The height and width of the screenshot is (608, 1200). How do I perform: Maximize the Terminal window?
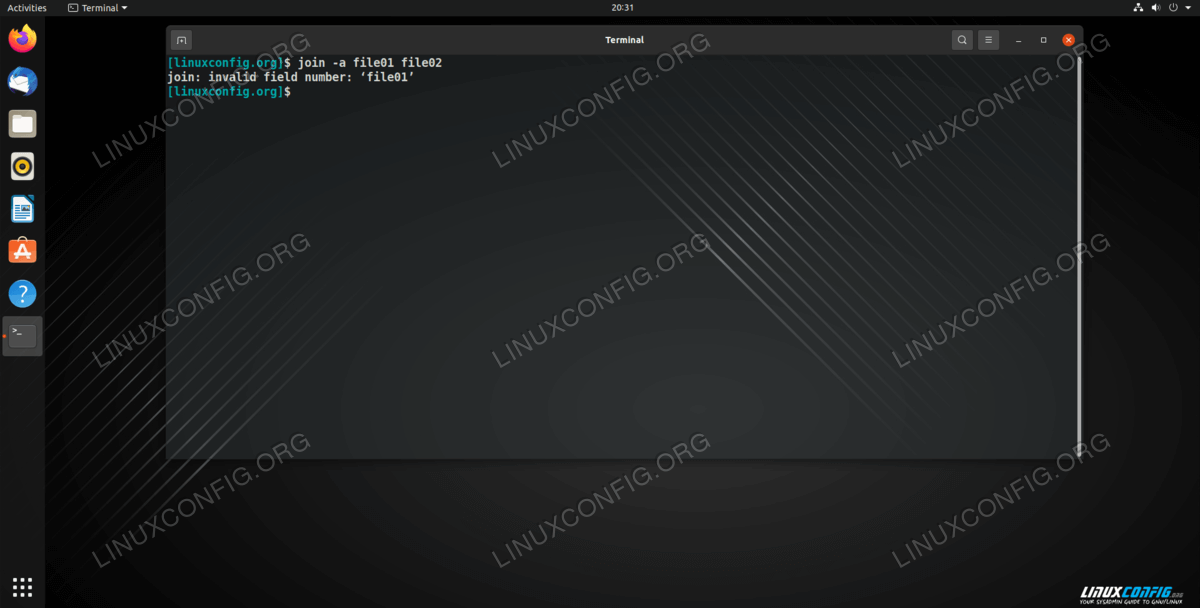coord(1043,40)
